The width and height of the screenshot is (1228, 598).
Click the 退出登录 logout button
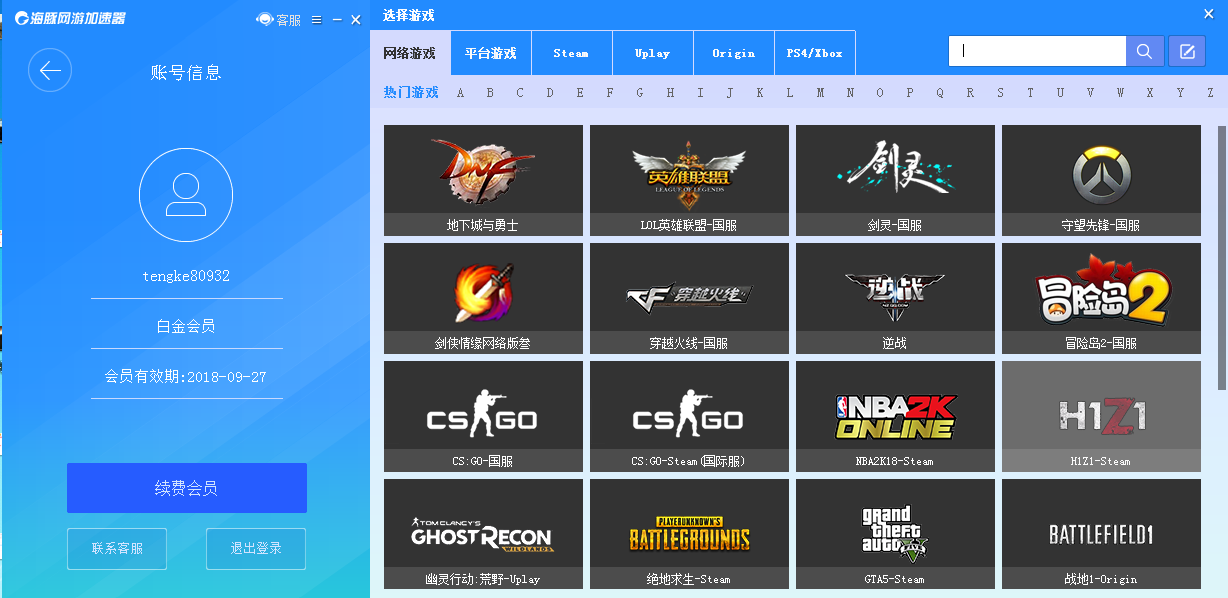256,548
